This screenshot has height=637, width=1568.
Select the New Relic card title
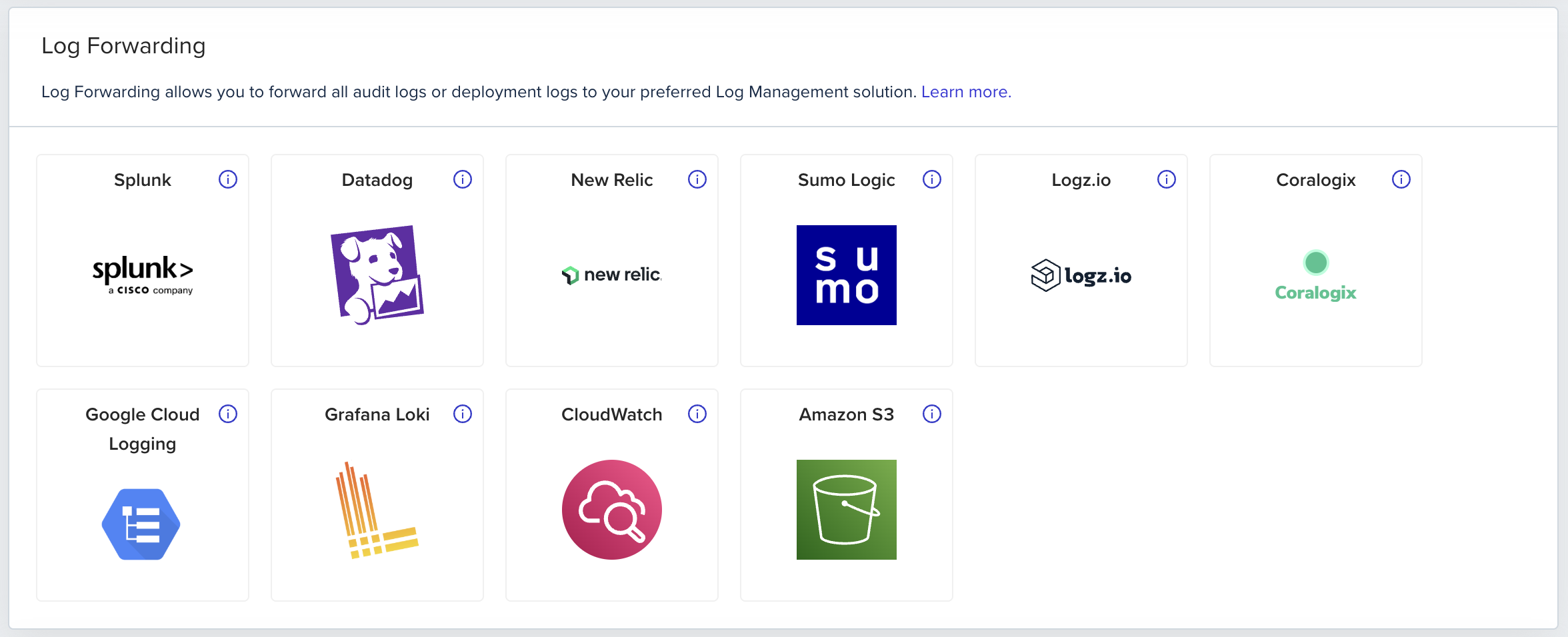pos(612,180)
